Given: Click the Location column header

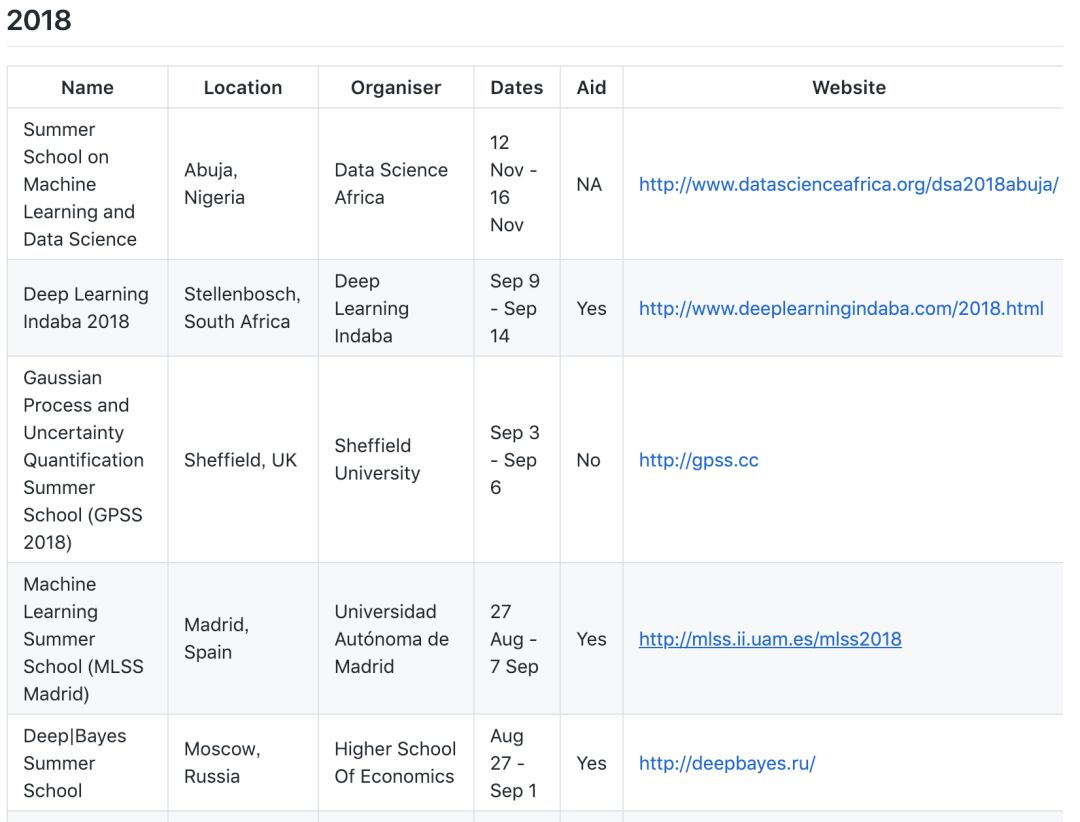Looking at the screenshot, I should pos(243,88).
